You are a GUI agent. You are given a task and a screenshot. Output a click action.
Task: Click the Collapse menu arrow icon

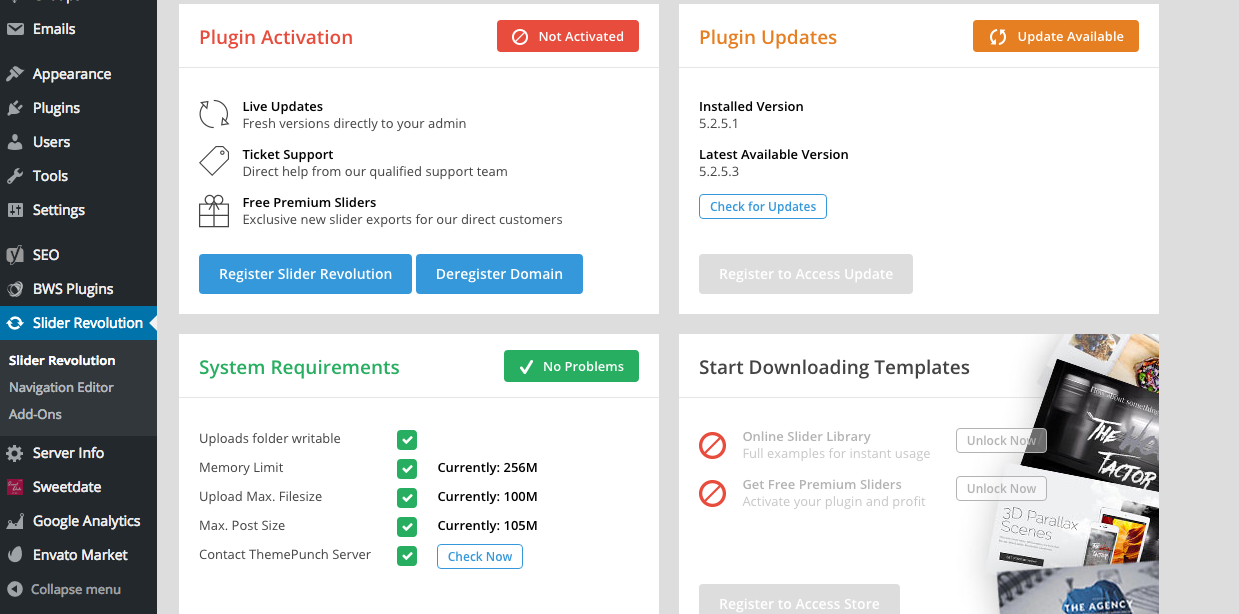pos(15,589)
